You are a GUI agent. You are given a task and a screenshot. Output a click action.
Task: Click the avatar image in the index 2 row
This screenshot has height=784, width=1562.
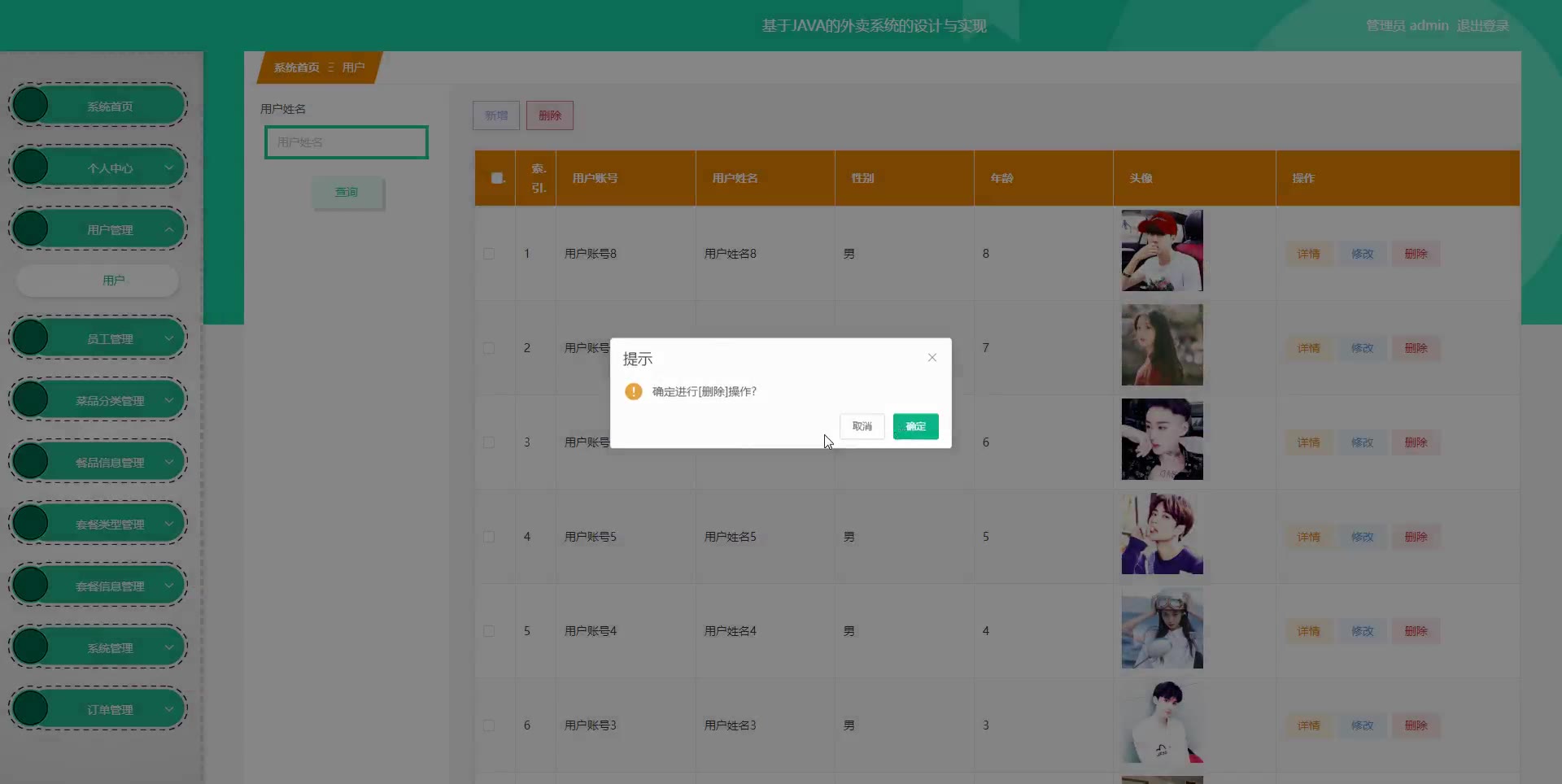click(x=1163, y=345)
